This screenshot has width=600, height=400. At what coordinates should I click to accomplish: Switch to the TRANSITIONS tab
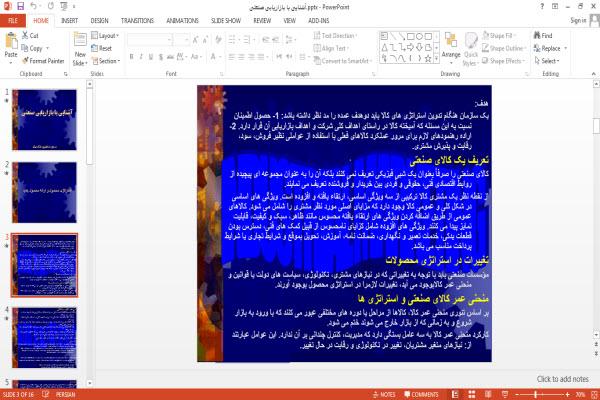pos(137,21)
